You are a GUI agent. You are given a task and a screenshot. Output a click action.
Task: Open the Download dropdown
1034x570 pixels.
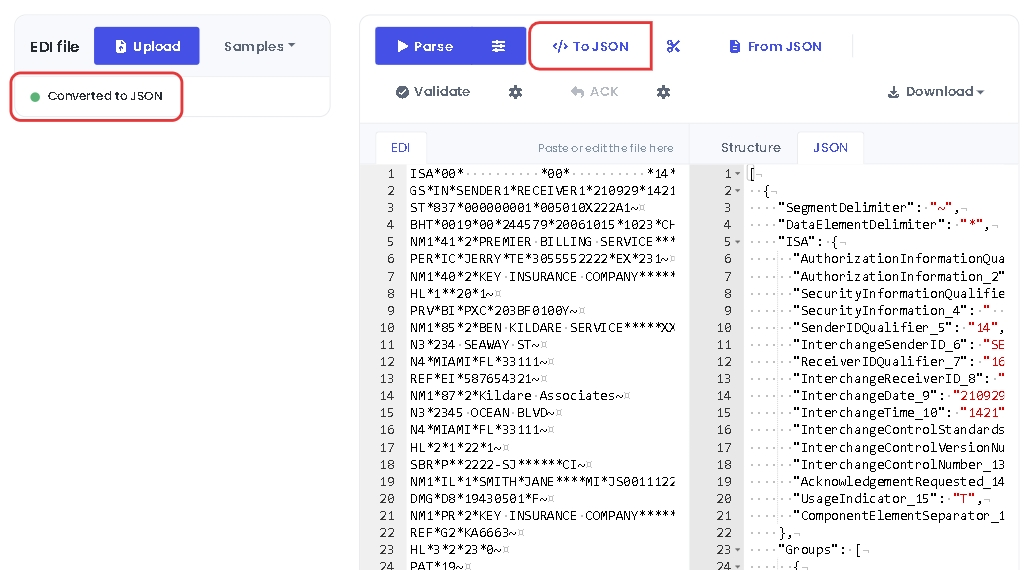point(935,92)
